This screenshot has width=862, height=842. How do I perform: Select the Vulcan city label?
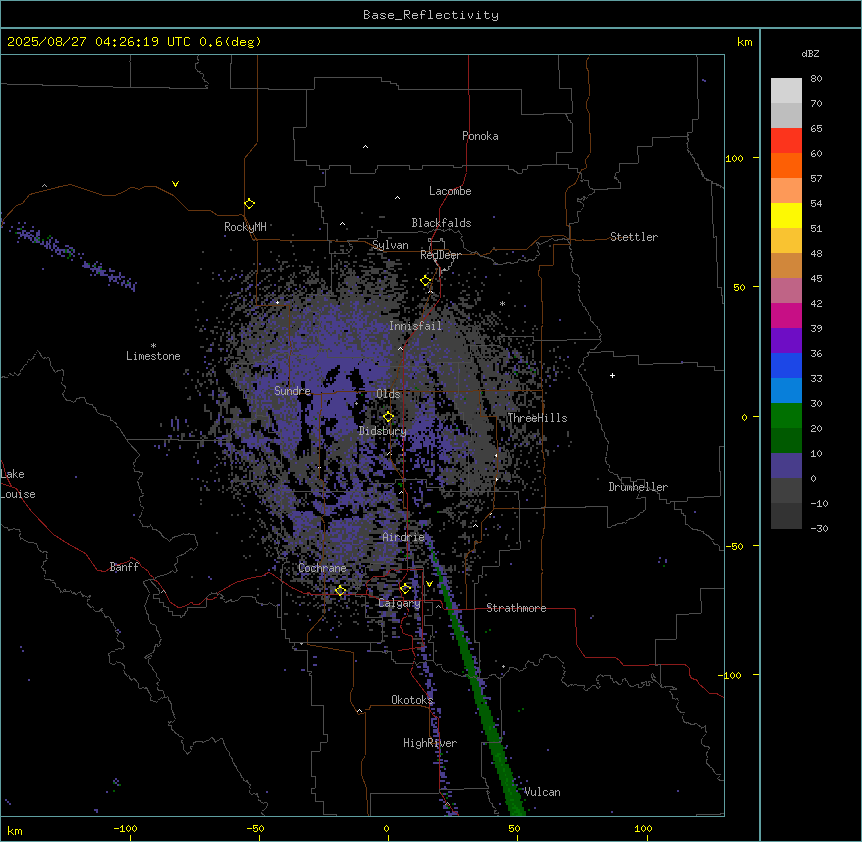[x=542, y=792]
